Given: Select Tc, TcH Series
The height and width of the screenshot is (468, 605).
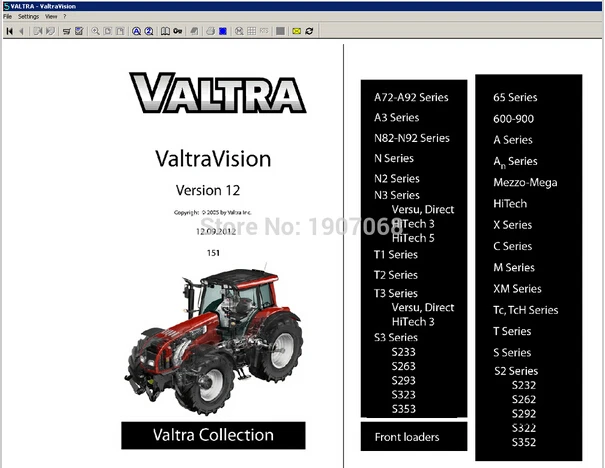Looking at the screenshot, I should (526, 310).
